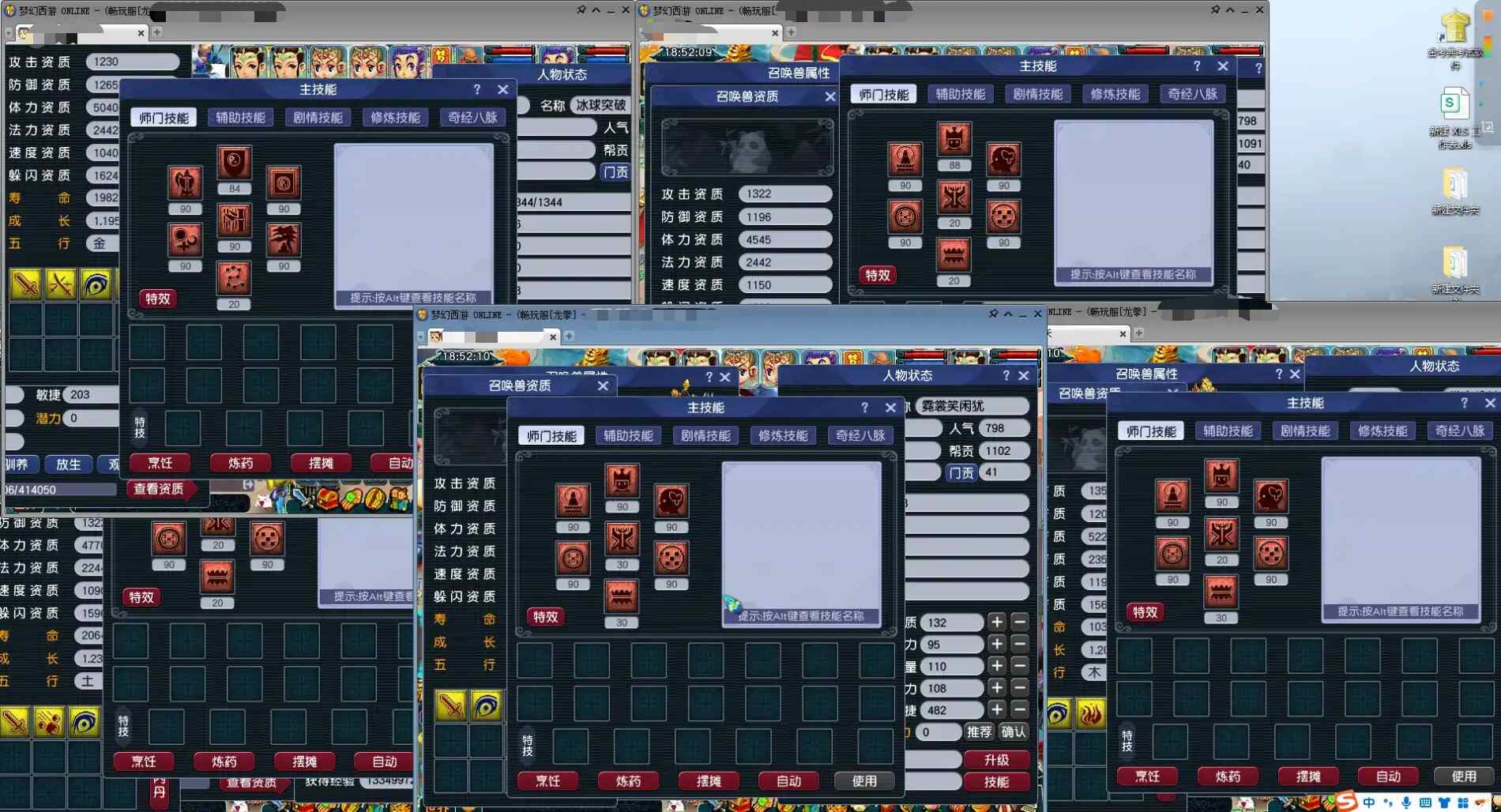Viewport: 1501px width, 812px height.
Task: Open help for 人物状态 panel in center window
Action: point(1006,375)
